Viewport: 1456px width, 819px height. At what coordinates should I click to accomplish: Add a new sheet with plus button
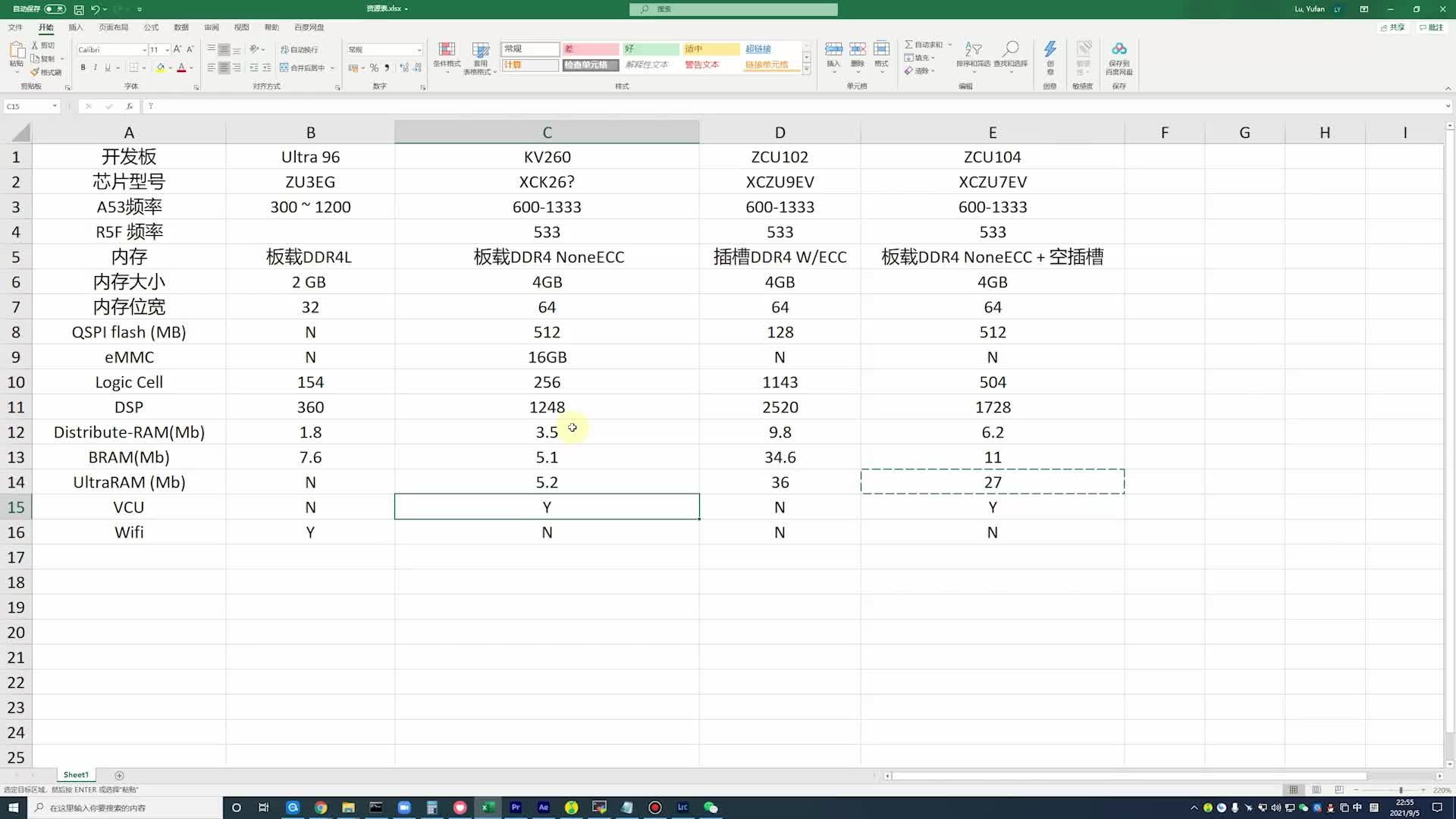pos(119,775)
